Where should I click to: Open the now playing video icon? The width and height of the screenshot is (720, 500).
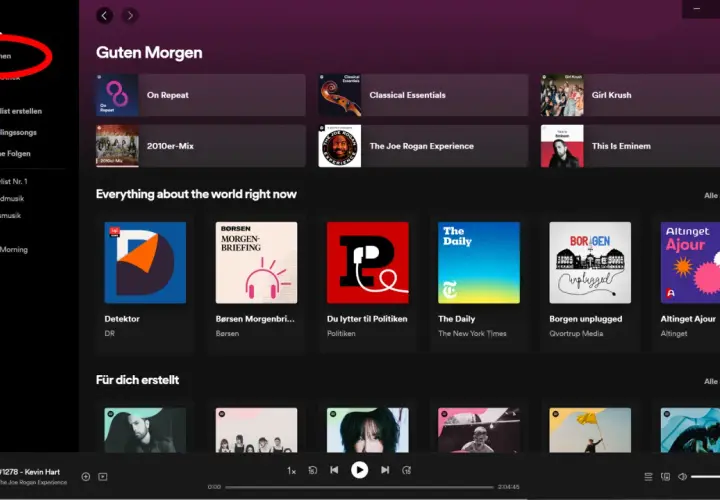(x=103, y=477)
